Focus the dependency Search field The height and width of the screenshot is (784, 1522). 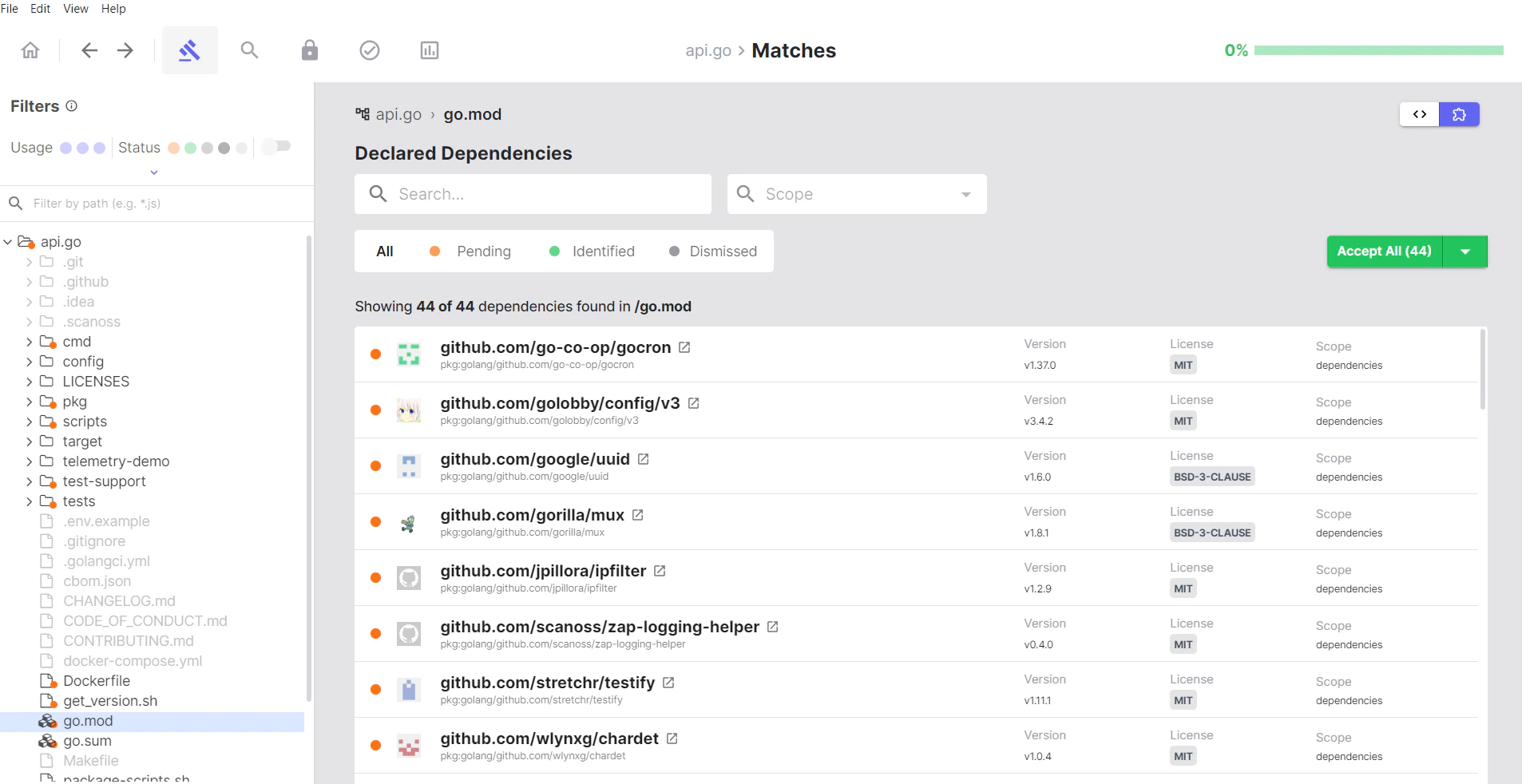coord(533,194)
